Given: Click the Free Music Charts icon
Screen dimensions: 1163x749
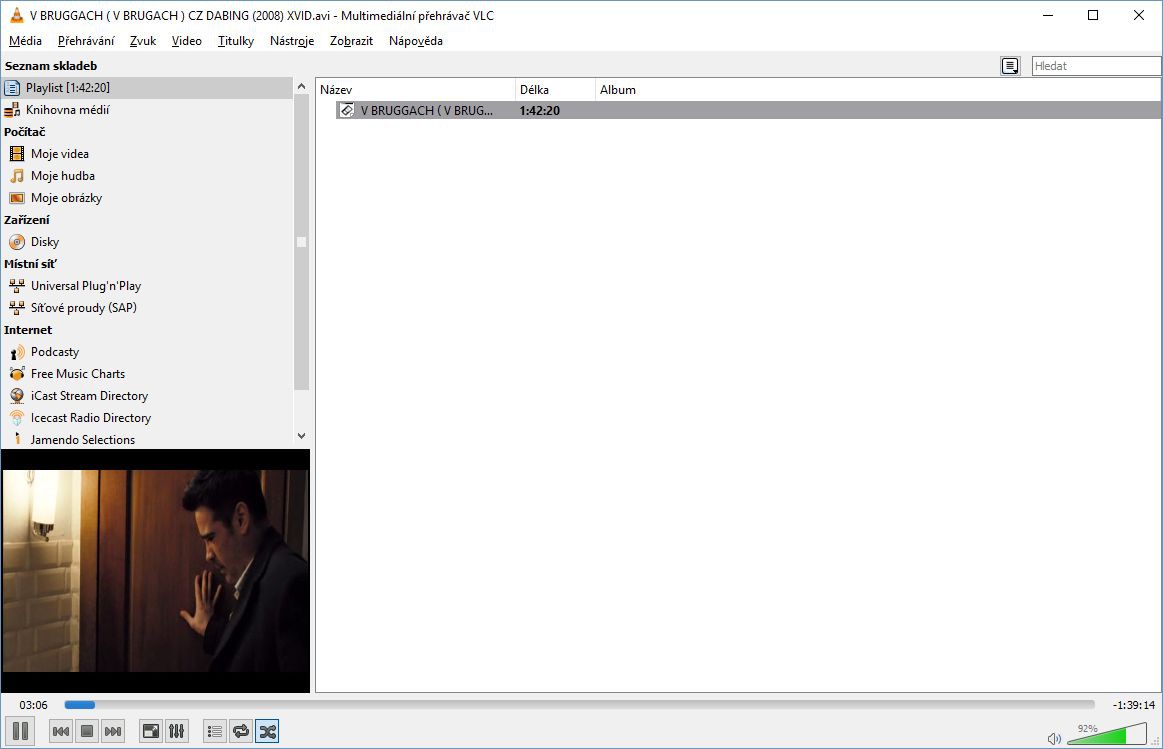Looking at the screenshot, I should coord(16,374).
